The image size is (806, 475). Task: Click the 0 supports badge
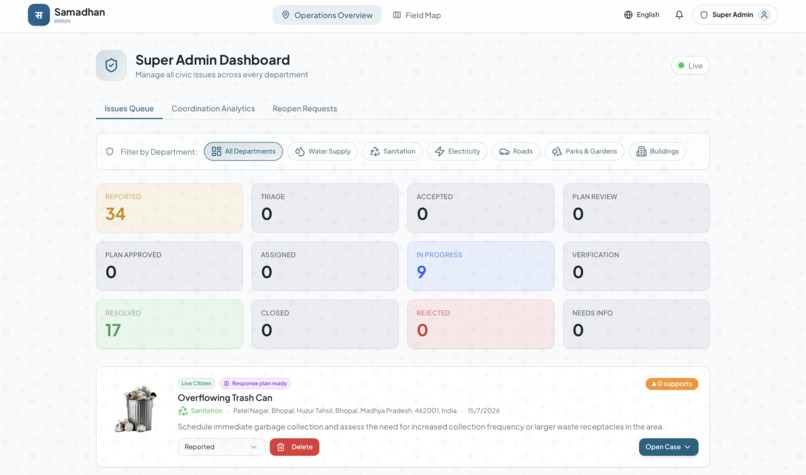pos(672,383)
